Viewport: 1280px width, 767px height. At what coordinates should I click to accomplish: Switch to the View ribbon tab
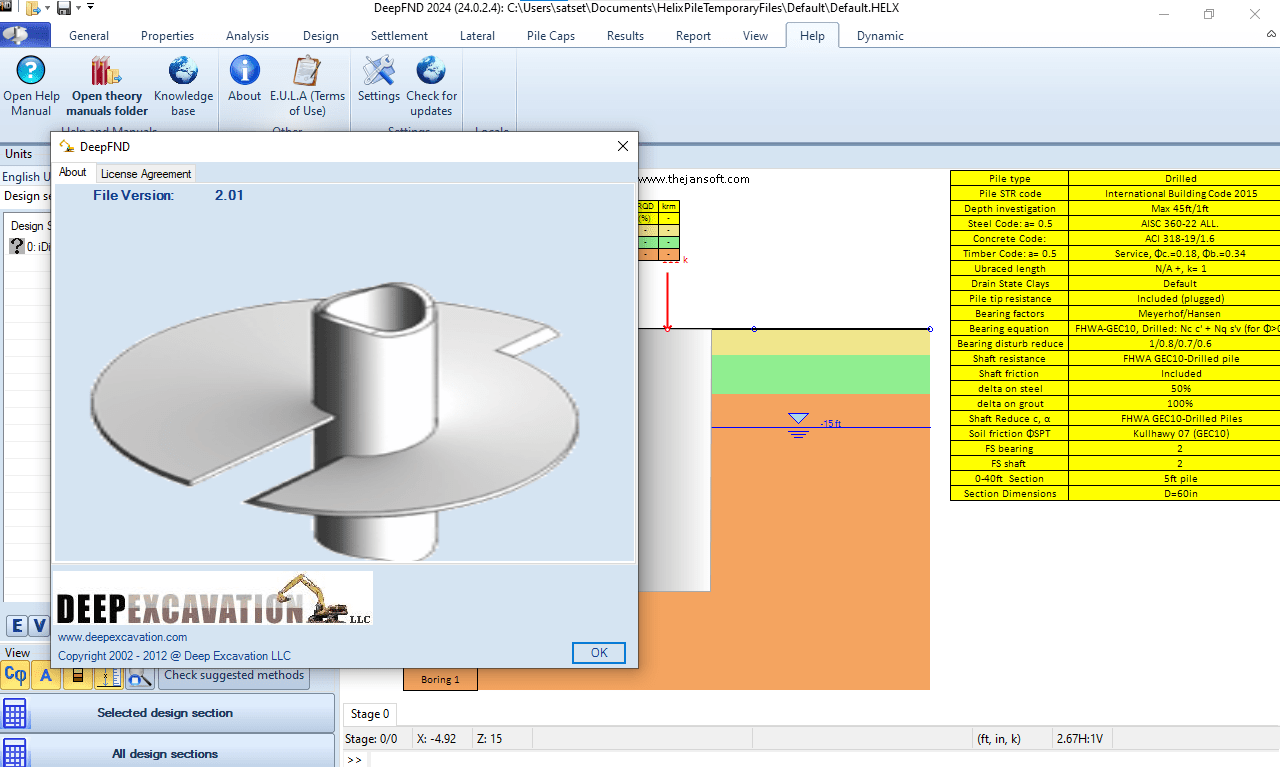click(756, 36)
